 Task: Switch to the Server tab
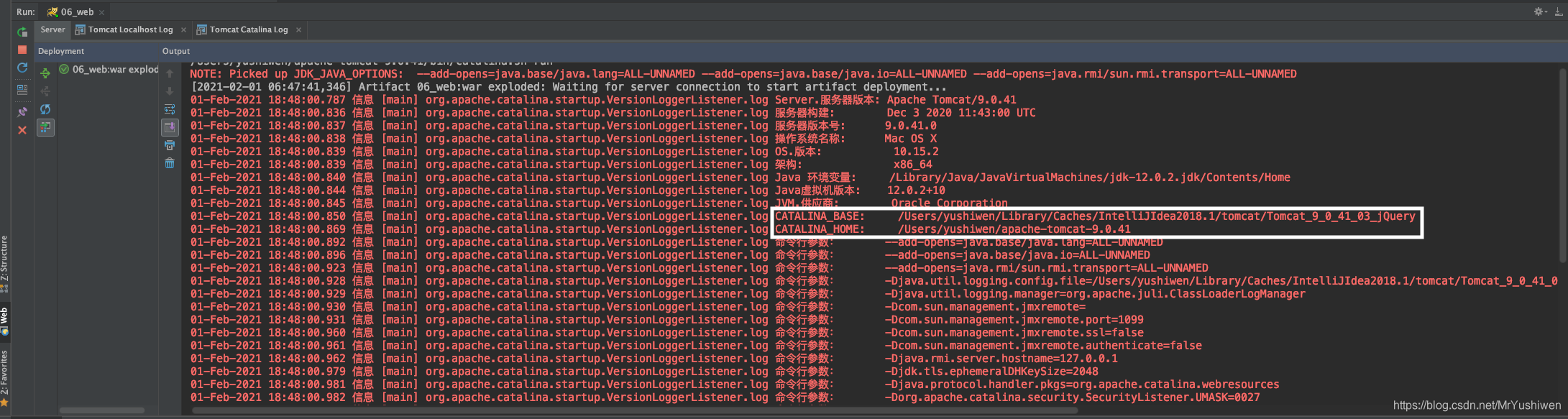[52, 29]
